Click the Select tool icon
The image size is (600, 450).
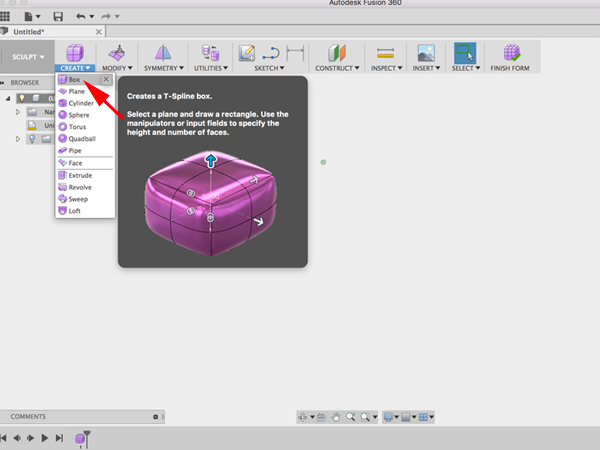pyautogui.click(x=465, y=53)
